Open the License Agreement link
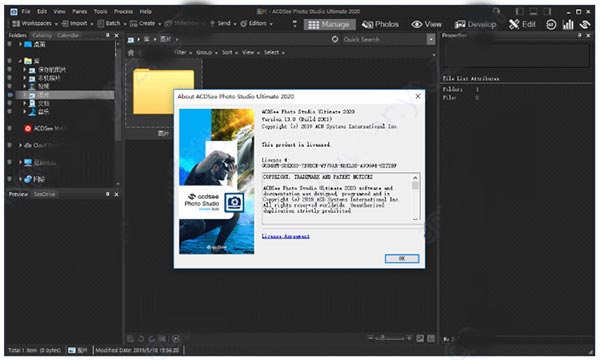 click(x=285, y=236)
